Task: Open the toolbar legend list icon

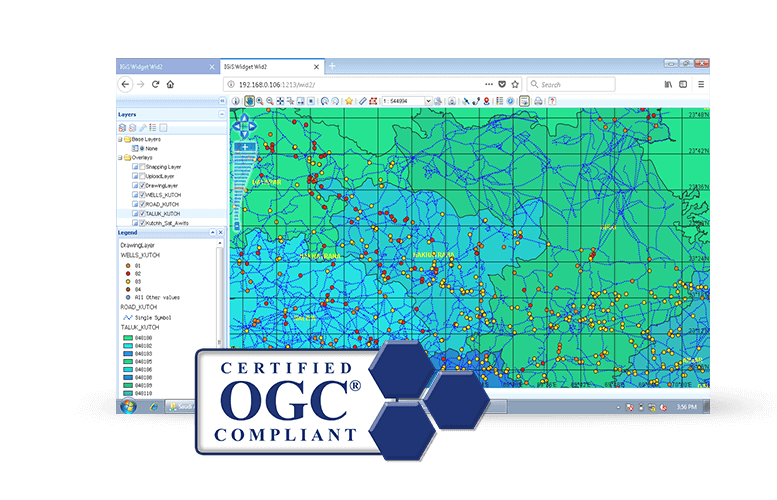Action: 500,101
